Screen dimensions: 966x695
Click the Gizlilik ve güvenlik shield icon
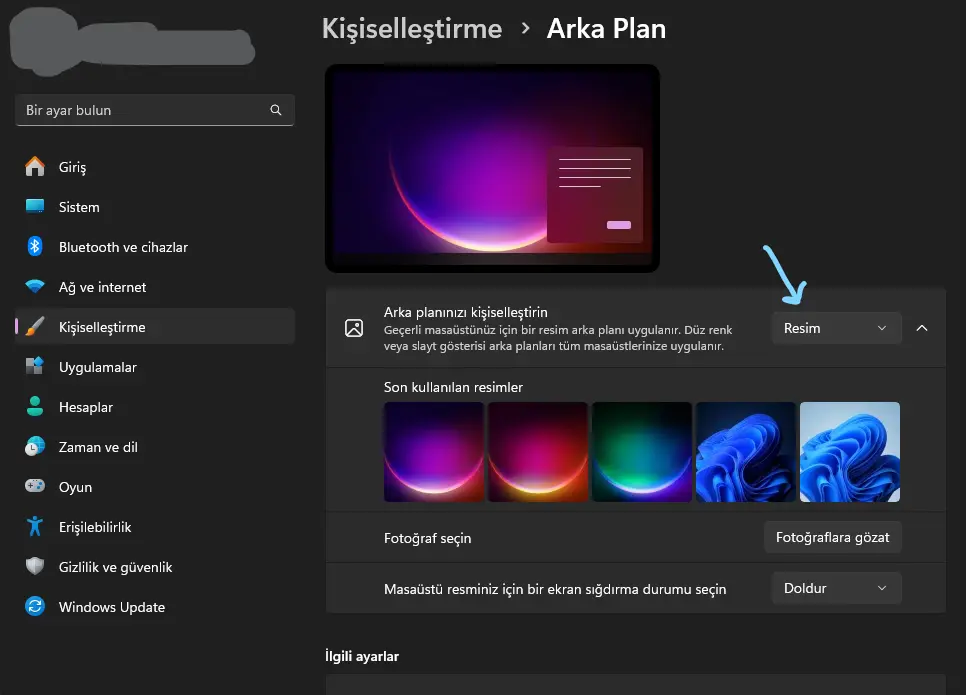pyautogui.click(x=35, y=566)
